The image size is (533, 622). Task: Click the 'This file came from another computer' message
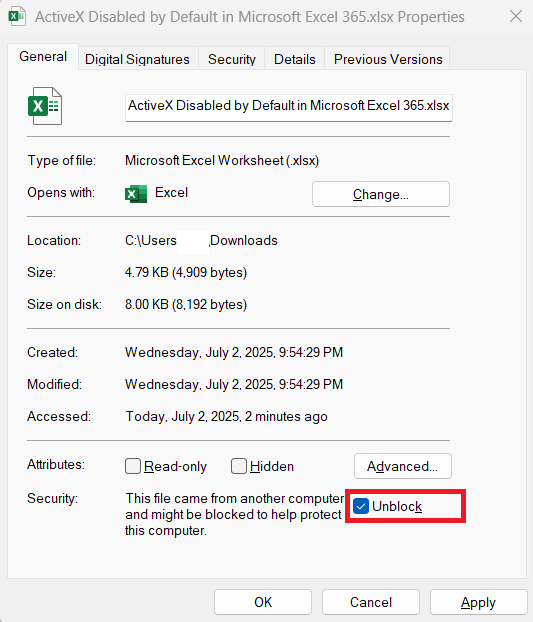pyautogui.click(x=235, y=514)
